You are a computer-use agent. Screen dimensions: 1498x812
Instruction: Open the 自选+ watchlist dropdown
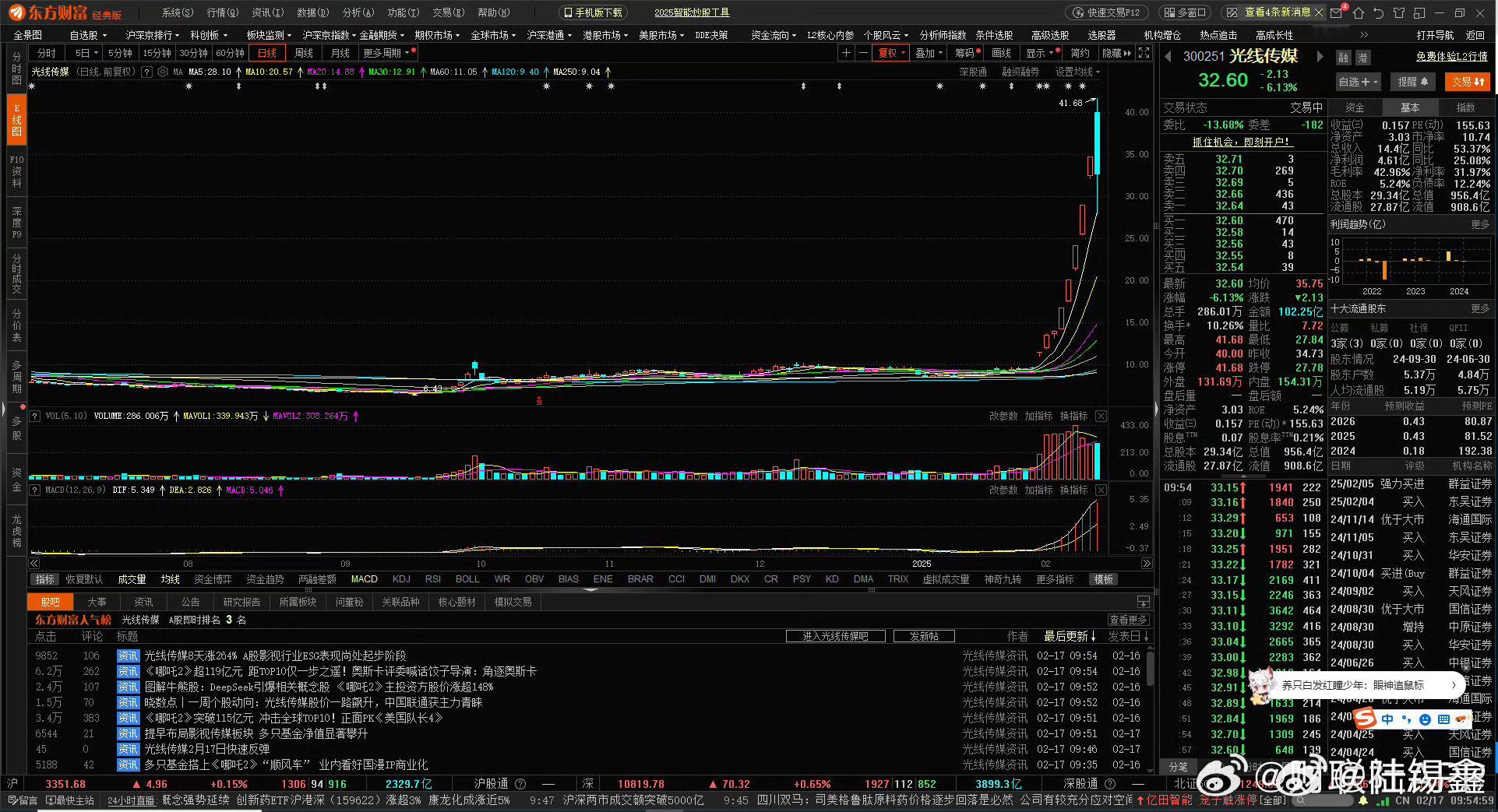[x=1358, y=82]
